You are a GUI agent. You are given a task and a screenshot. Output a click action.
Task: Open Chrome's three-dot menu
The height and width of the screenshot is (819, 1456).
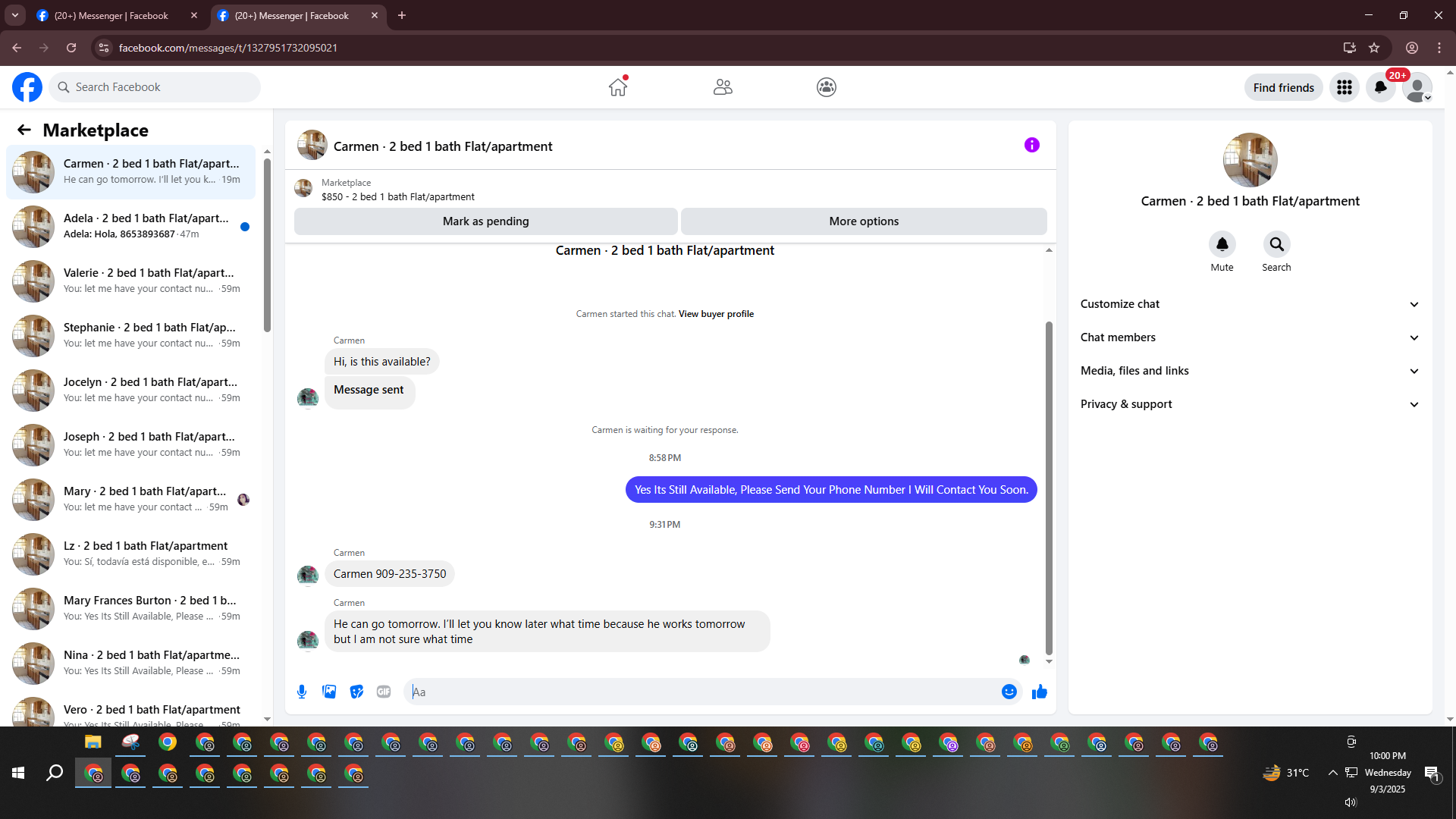click(1439, 48)
